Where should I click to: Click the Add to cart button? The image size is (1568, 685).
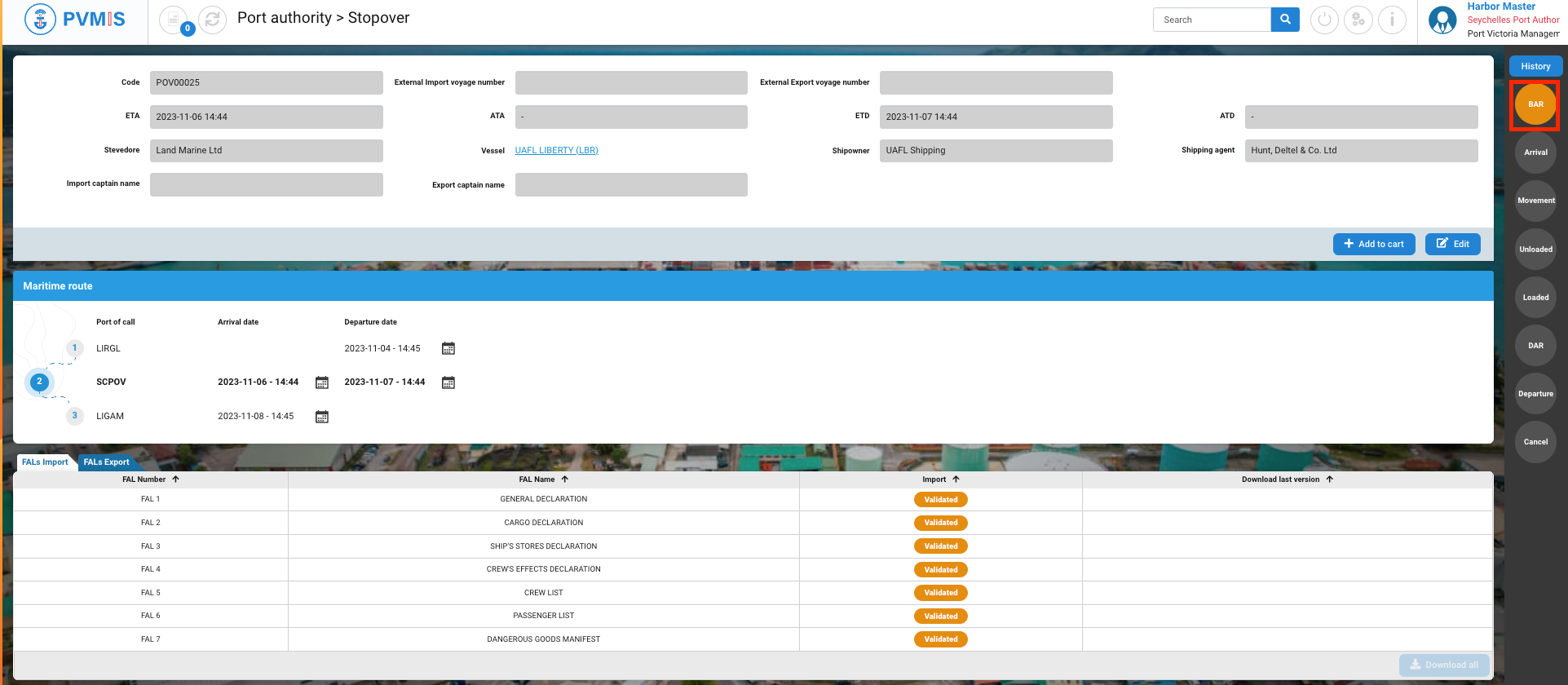pos(1374,244)
